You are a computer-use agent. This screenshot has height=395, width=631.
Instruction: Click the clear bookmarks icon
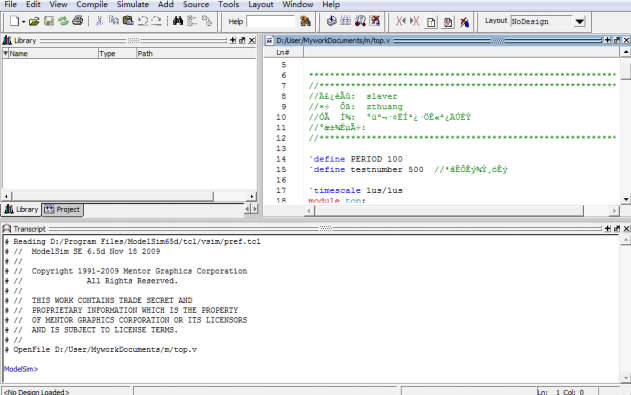point(464,22)
